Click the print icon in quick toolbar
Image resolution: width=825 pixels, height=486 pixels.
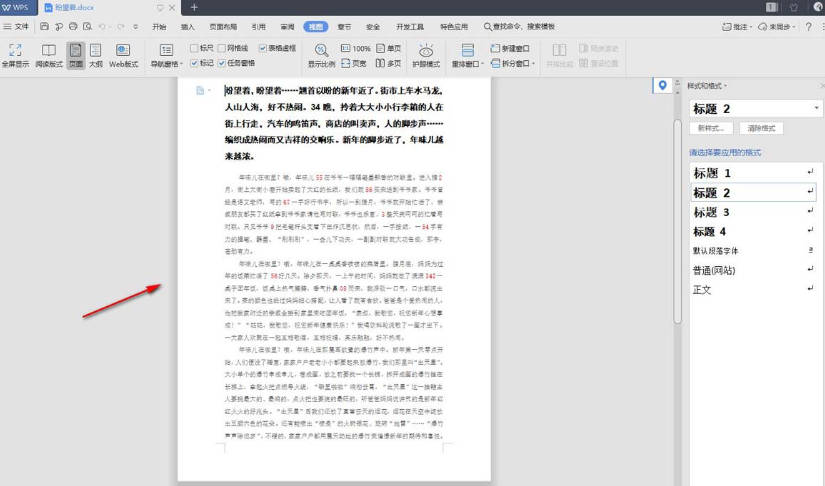coord(73,26)
